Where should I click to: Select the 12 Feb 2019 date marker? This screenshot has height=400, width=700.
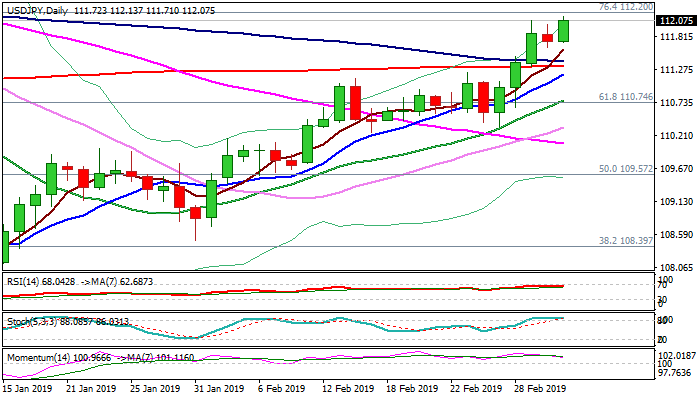[x=346, y=388]
